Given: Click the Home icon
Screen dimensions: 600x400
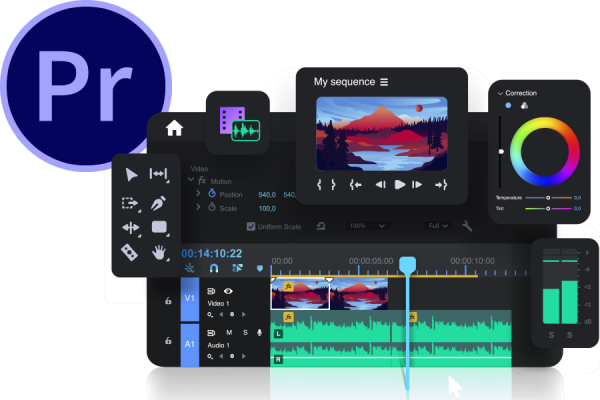Looking at the screenshot, I should 174,129.
